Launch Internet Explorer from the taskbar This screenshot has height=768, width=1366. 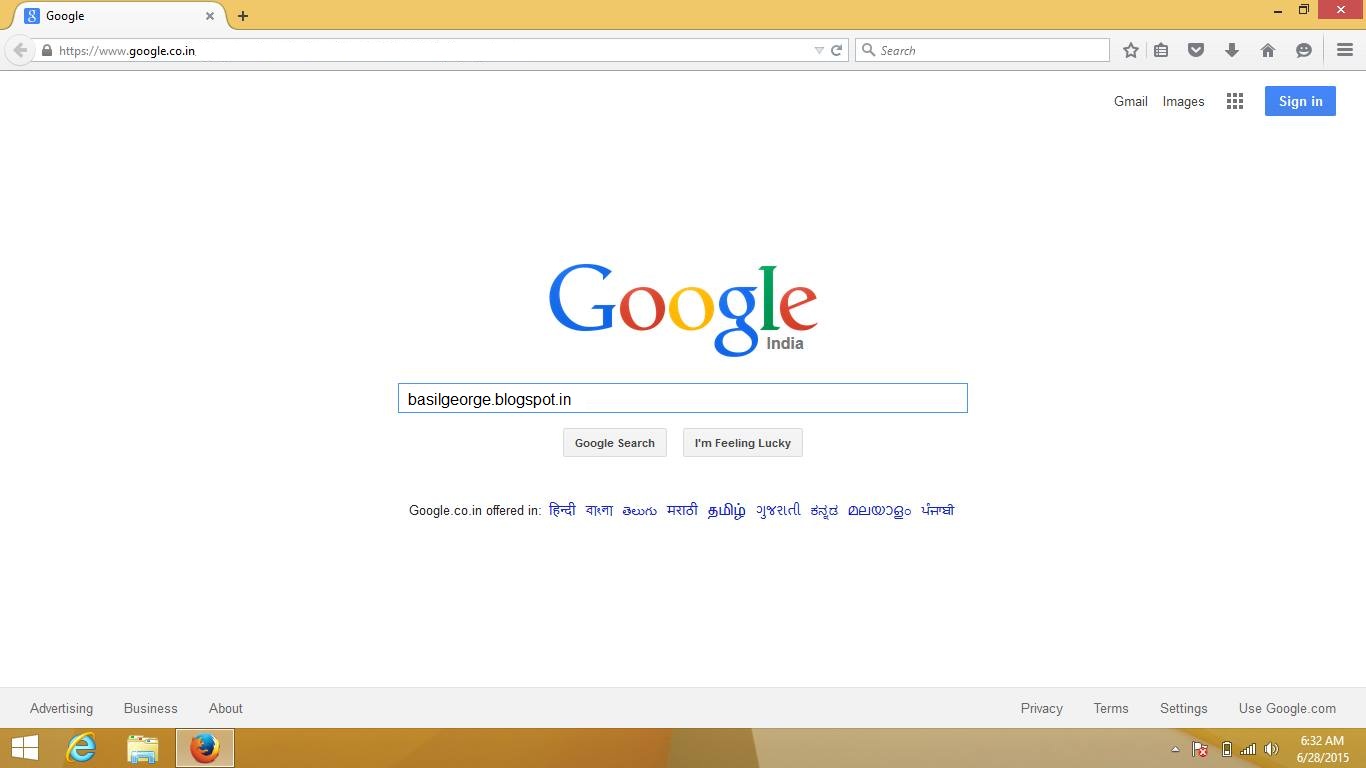click(81, 748)
